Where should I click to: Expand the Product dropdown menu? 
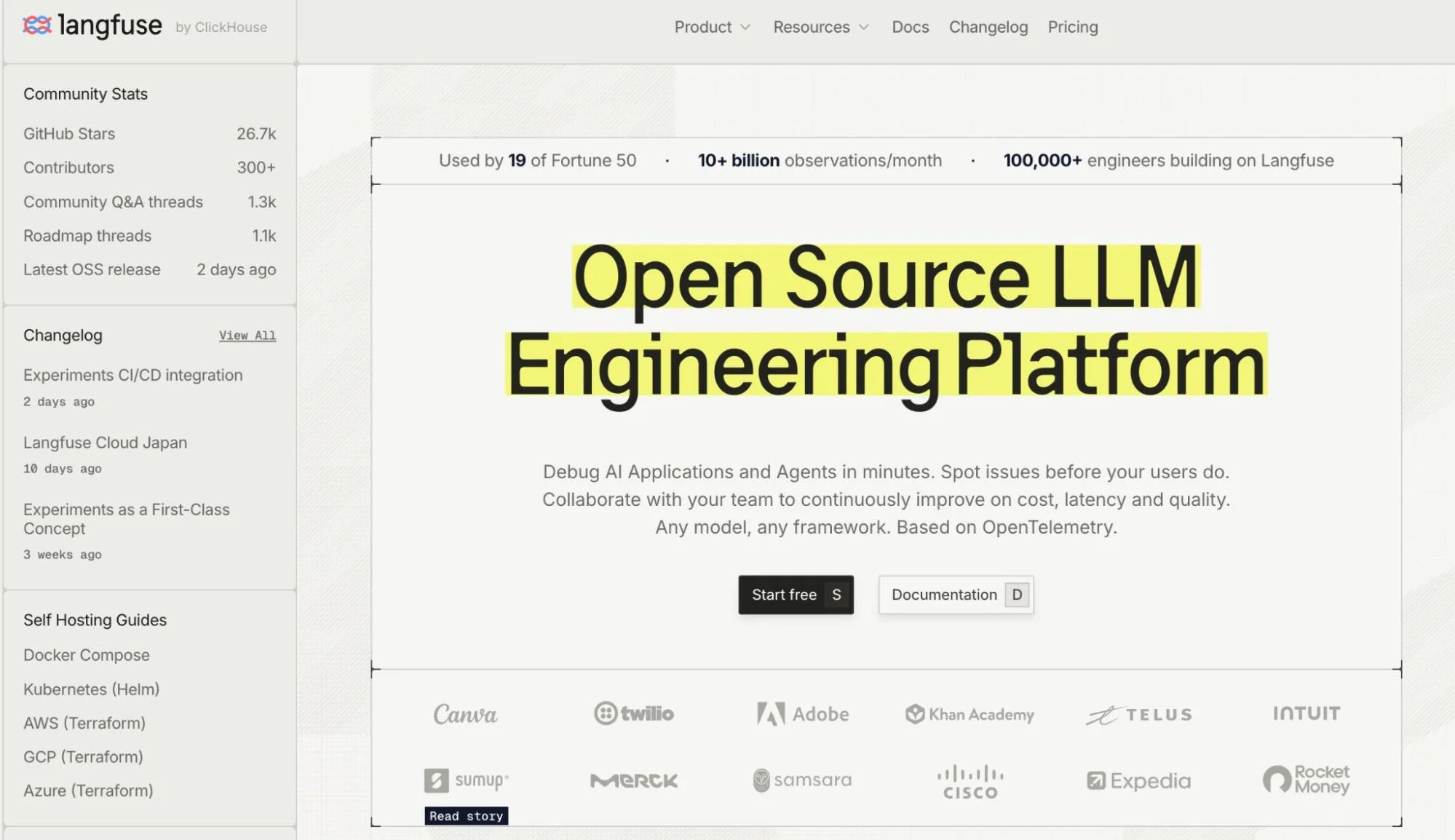point(712,27)
